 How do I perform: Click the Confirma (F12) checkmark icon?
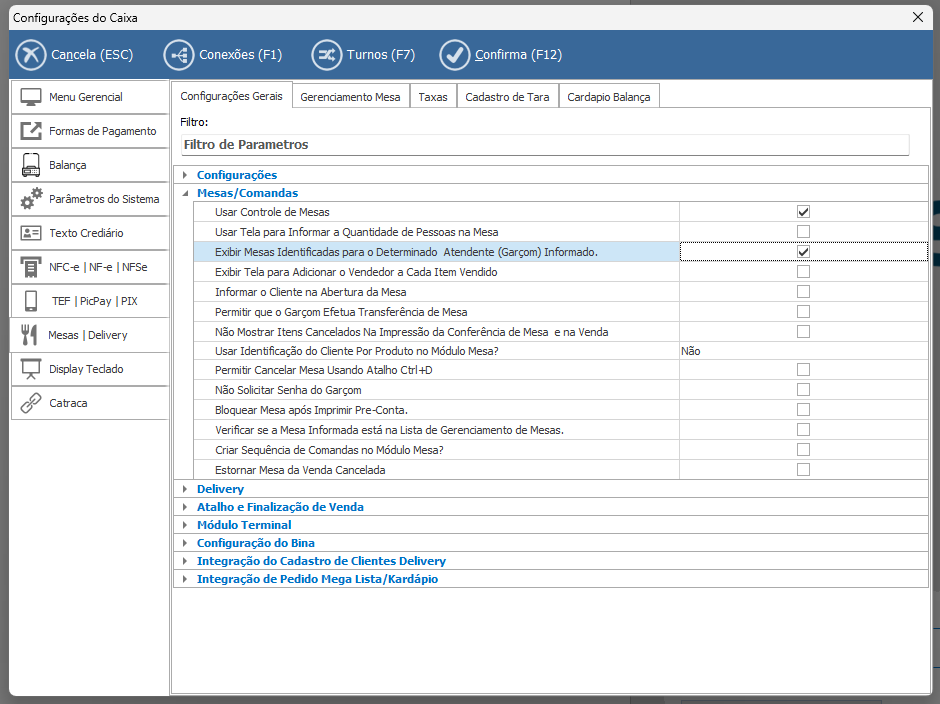pos(455,55)
